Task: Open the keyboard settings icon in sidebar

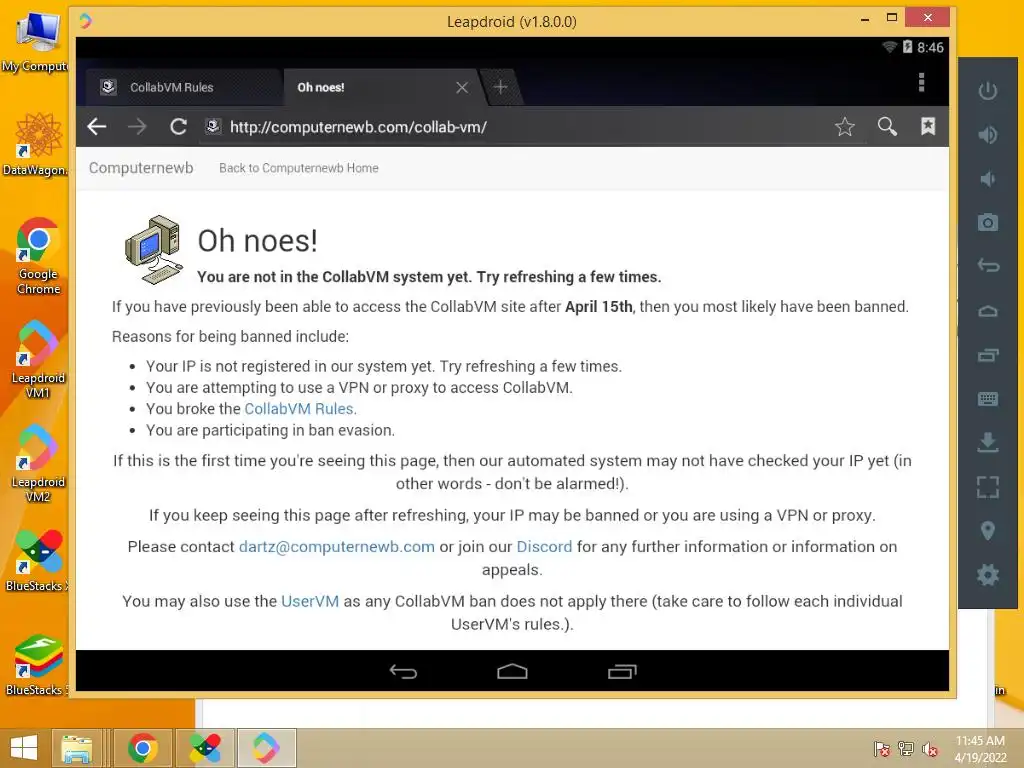Action: [987, 398]
